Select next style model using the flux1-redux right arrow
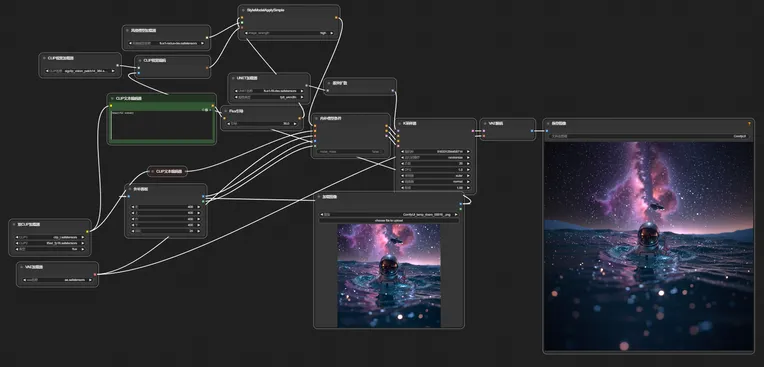Image resolution: width=764 pixels, height=367 pixels. point(203,43)
